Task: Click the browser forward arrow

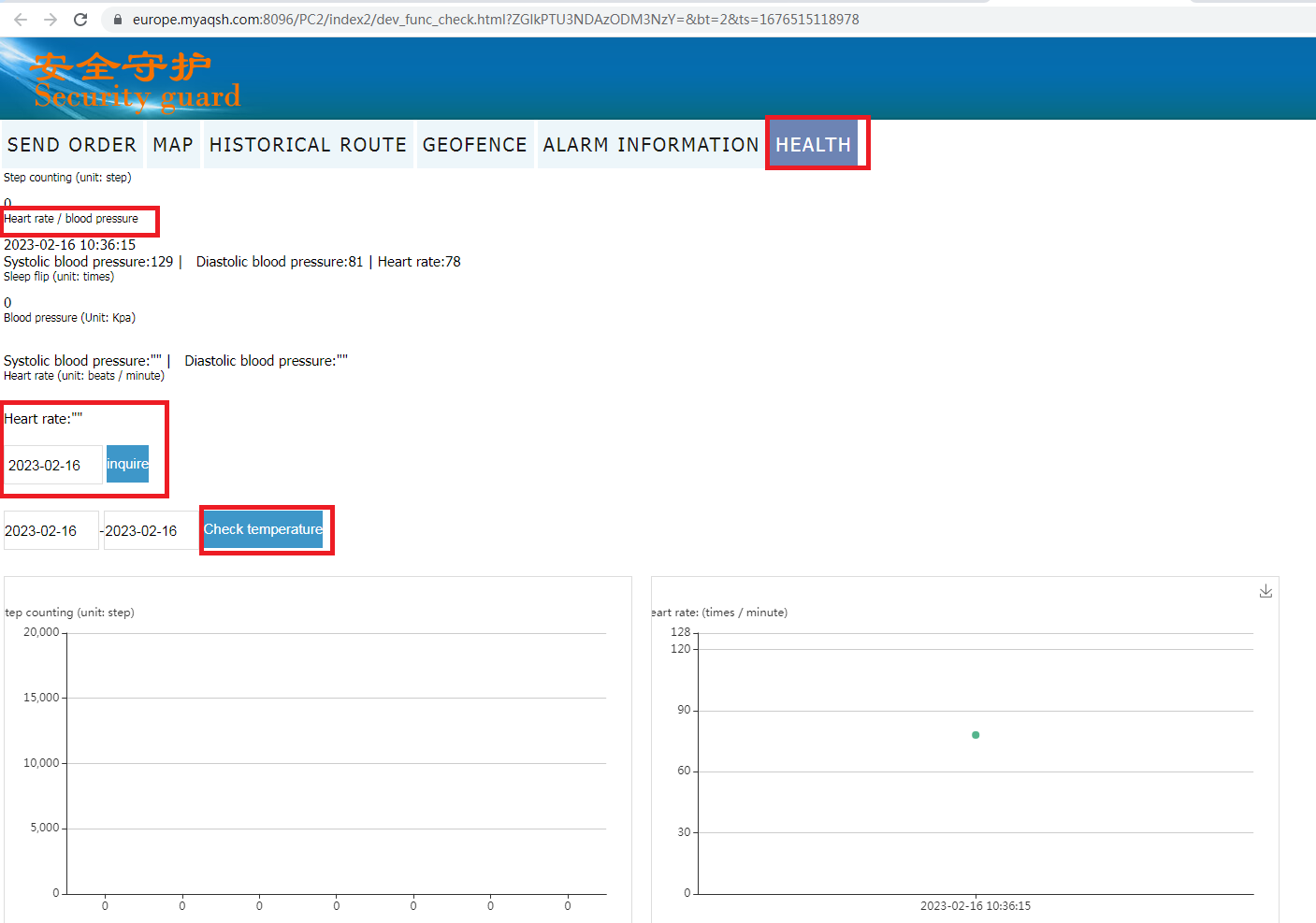Action: (x=51, y=19)
